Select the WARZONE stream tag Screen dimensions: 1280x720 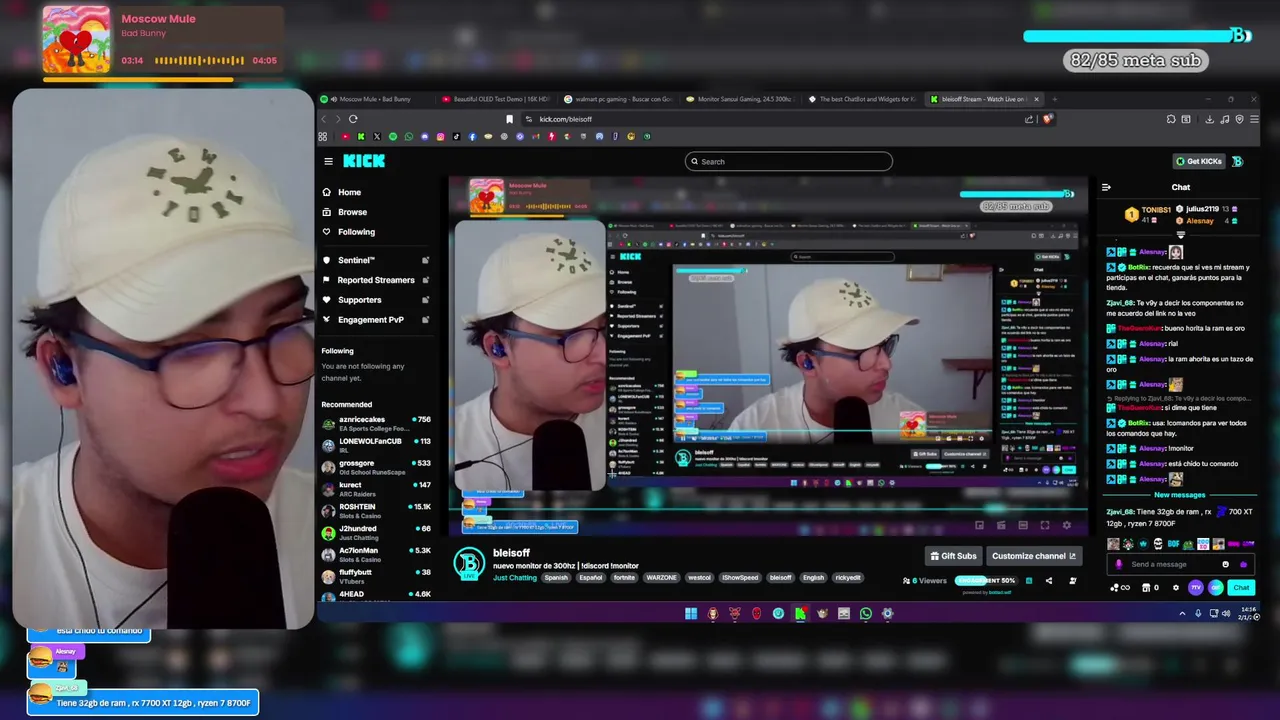point(661,577)
